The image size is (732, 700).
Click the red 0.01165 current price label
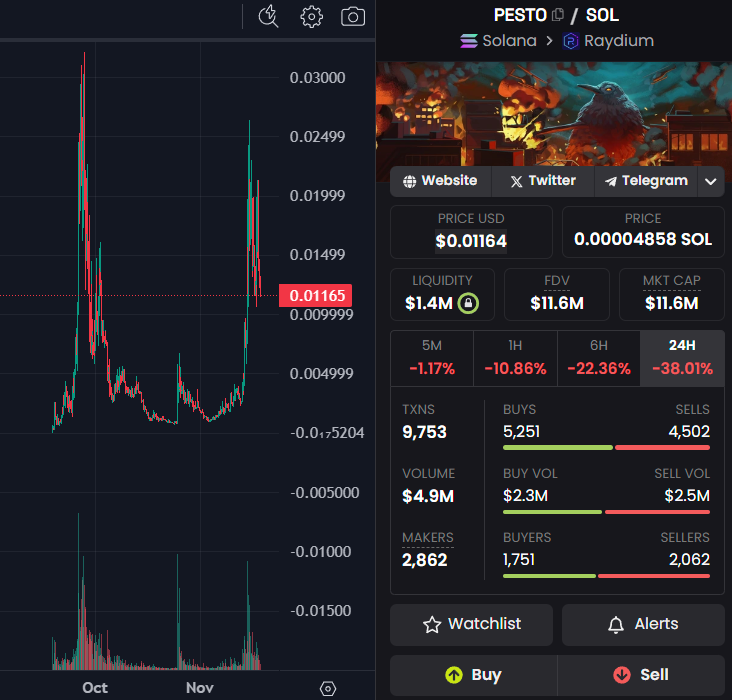316,296
